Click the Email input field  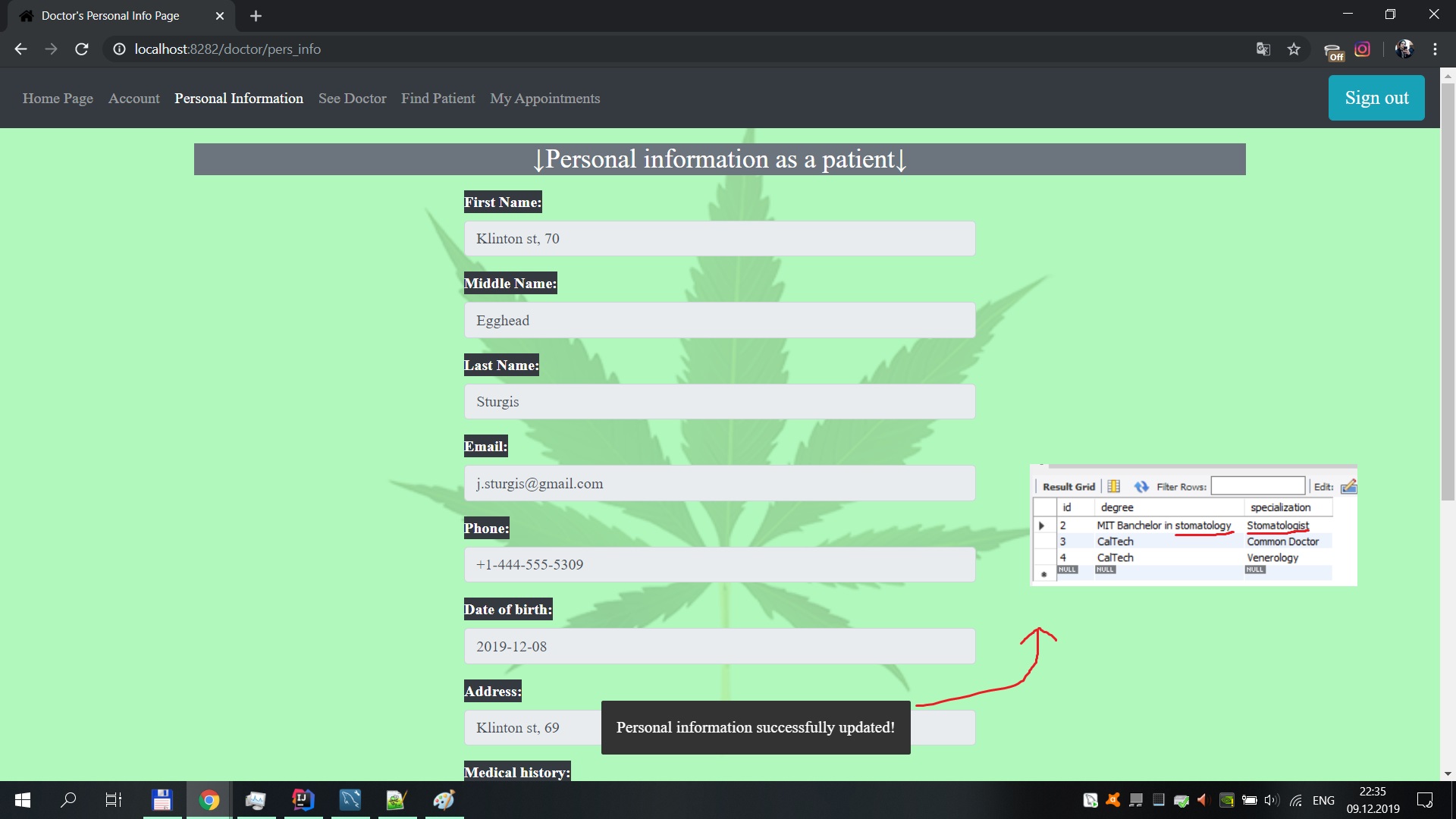pos(719,483)
